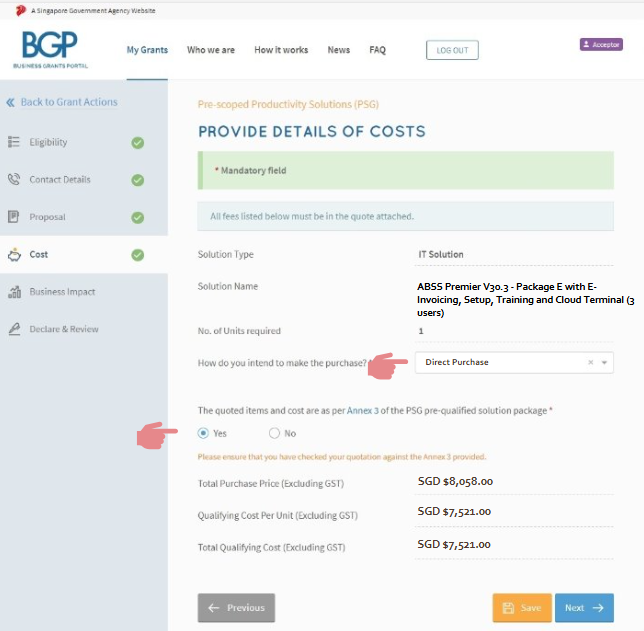Select Yes for Annex 3 quoted items
Viewport: 644px width, 631px height.
click(203, 433)
